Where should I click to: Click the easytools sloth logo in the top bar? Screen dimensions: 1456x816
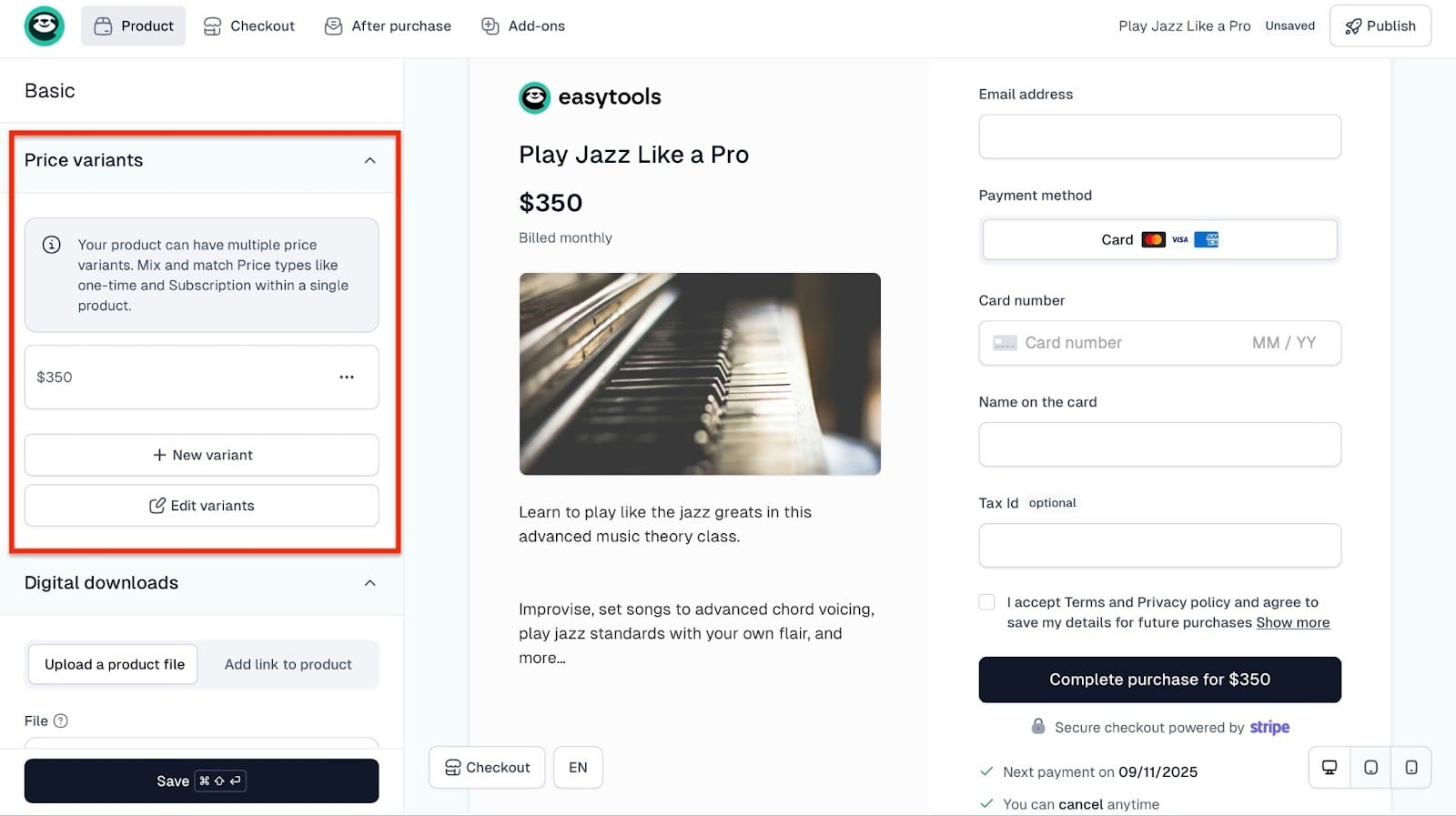(44, 25)
